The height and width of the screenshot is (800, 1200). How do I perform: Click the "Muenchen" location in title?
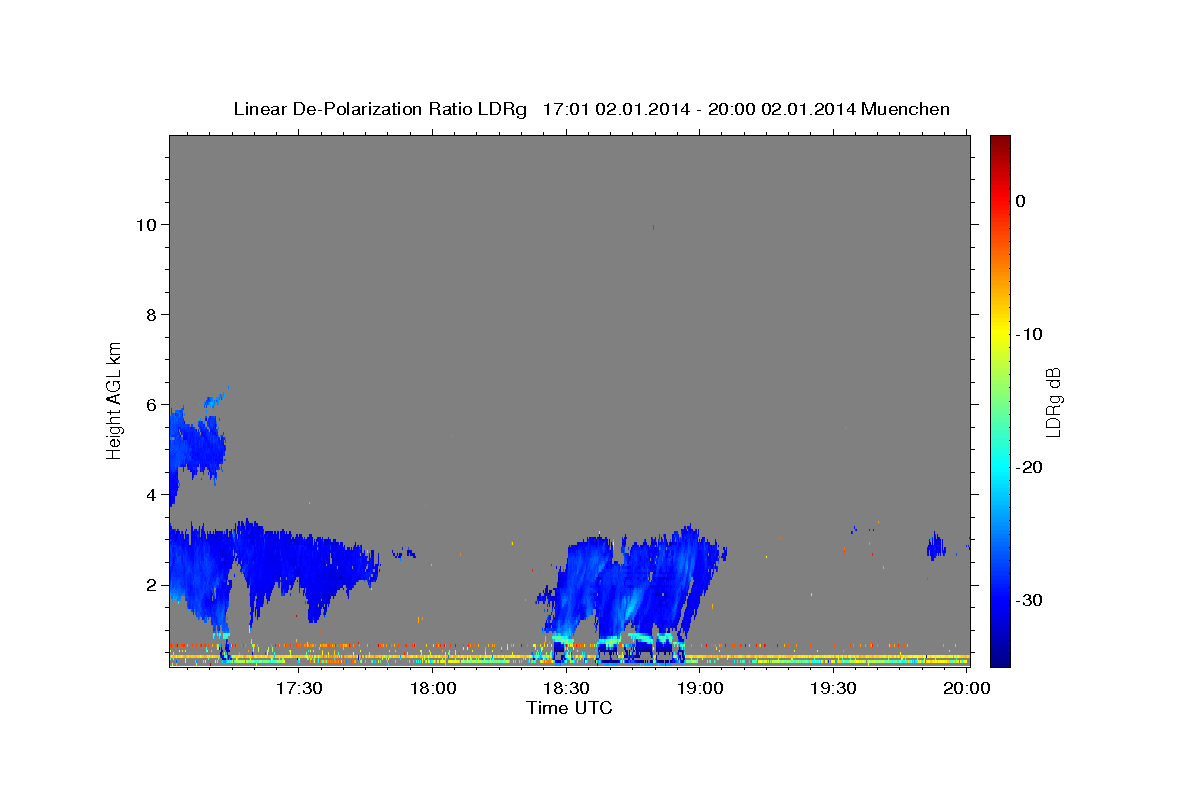(906, 109)
